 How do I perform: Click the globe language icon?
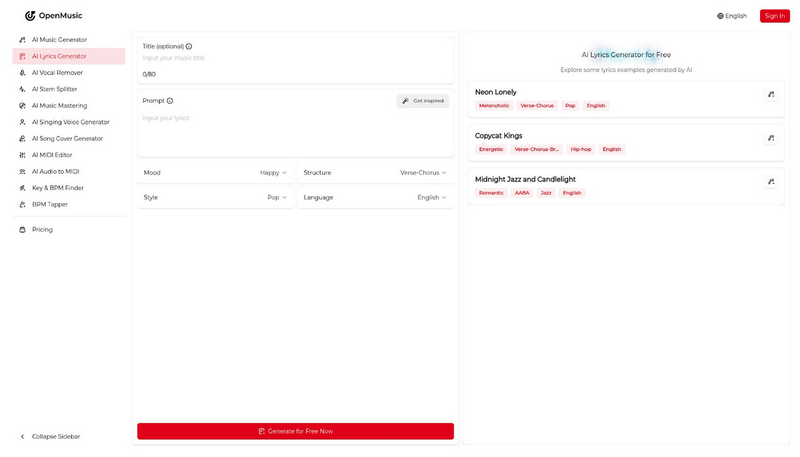[720, 16]
